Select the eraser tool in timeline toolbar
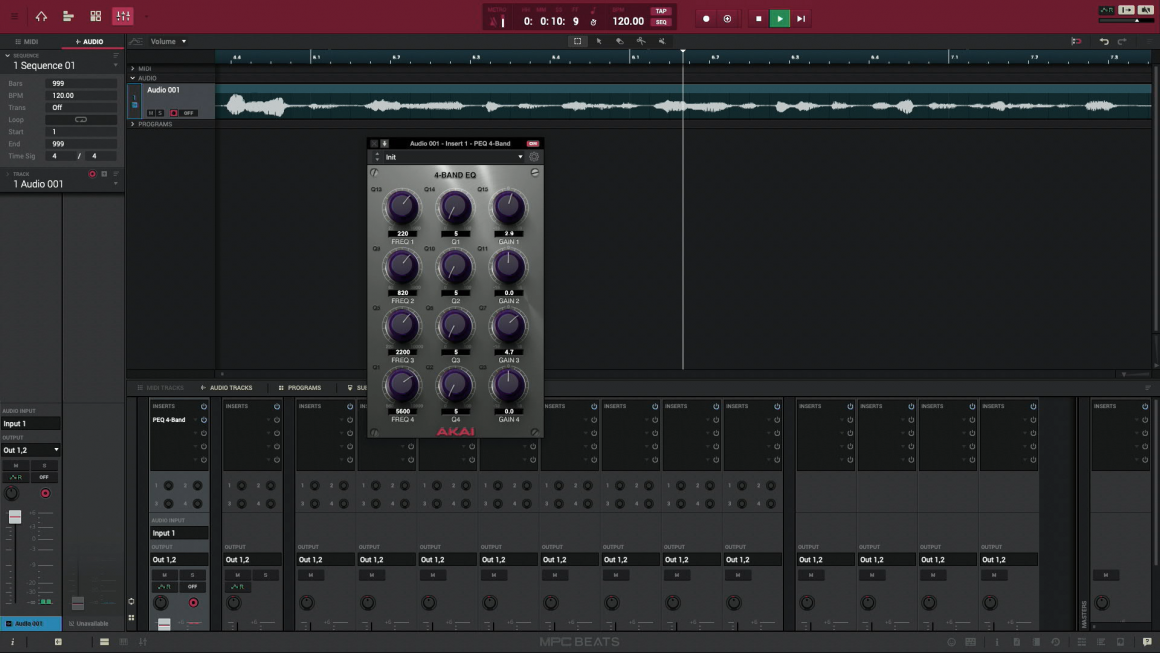Image resolution: width=1160 pixels, height=653 pixels. coord(619,41)
